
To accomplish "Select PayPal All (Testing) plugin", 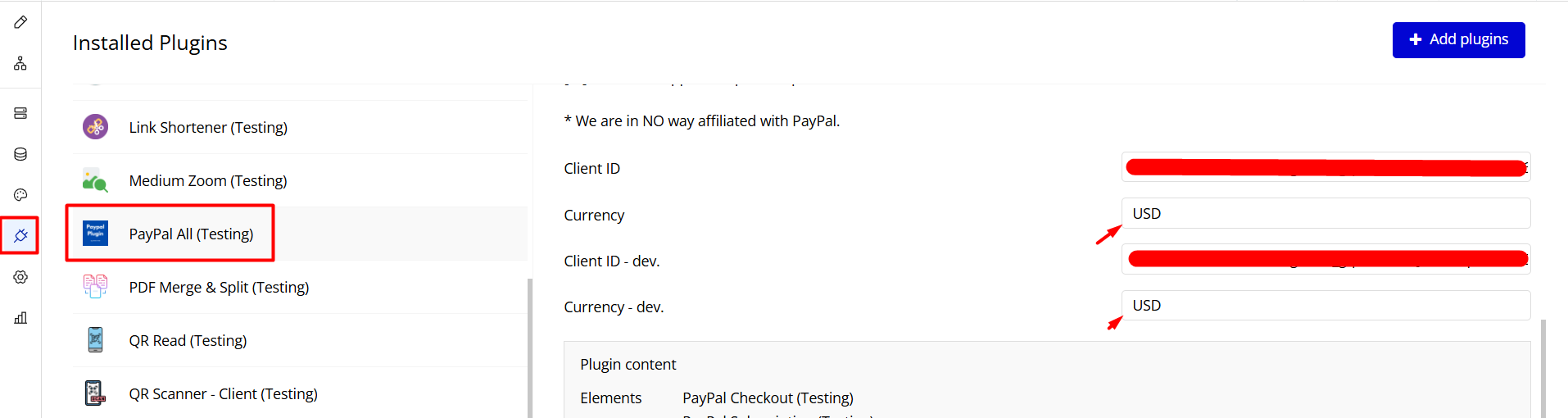I will 191,234.
